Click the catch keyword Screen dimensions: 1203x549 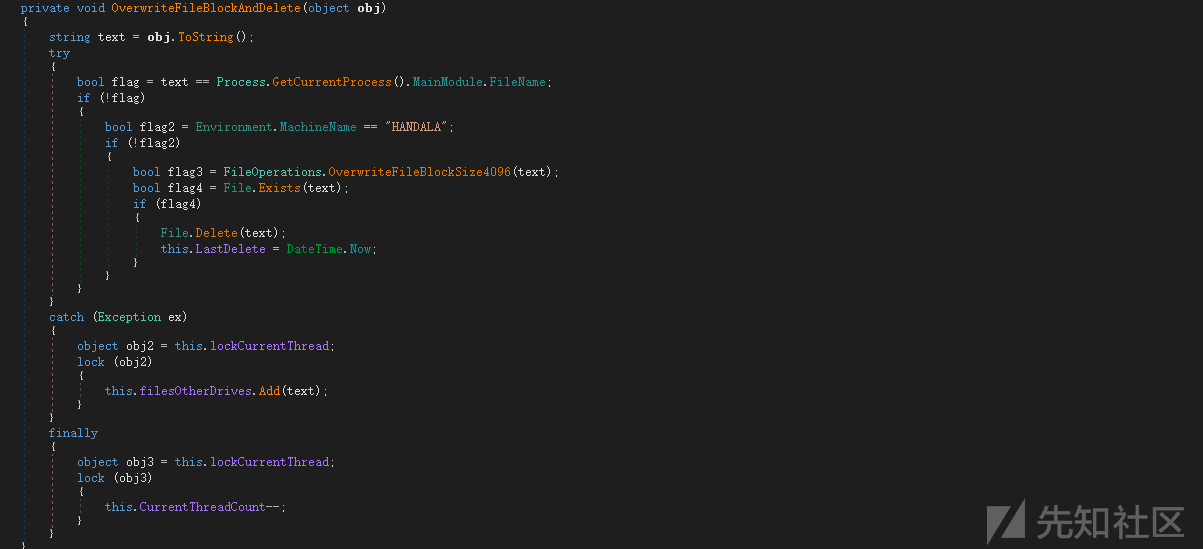(x=67, y=317)
